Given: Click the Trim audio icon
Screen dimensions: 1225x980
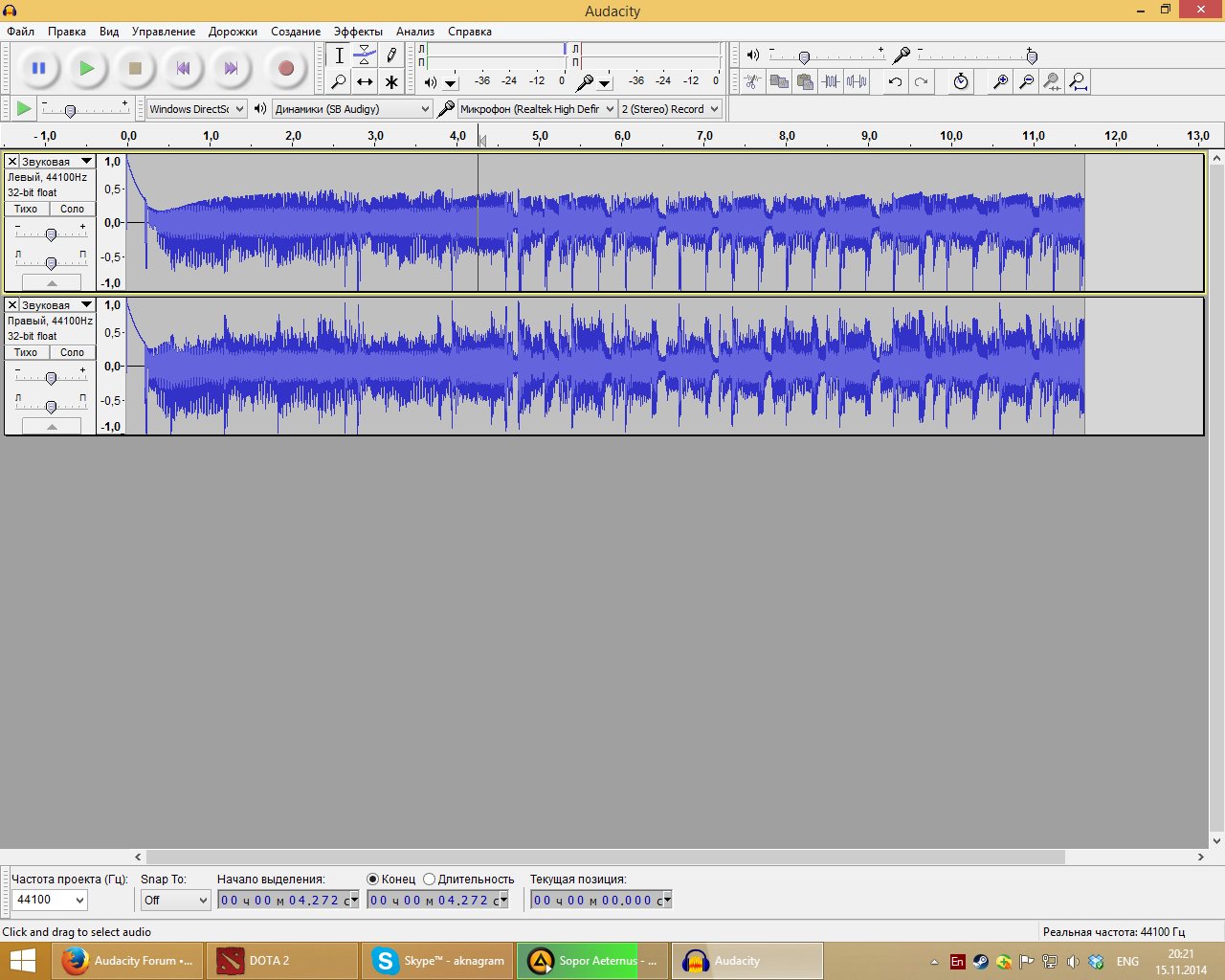Looking at the screenshot, I should (831, 81).
